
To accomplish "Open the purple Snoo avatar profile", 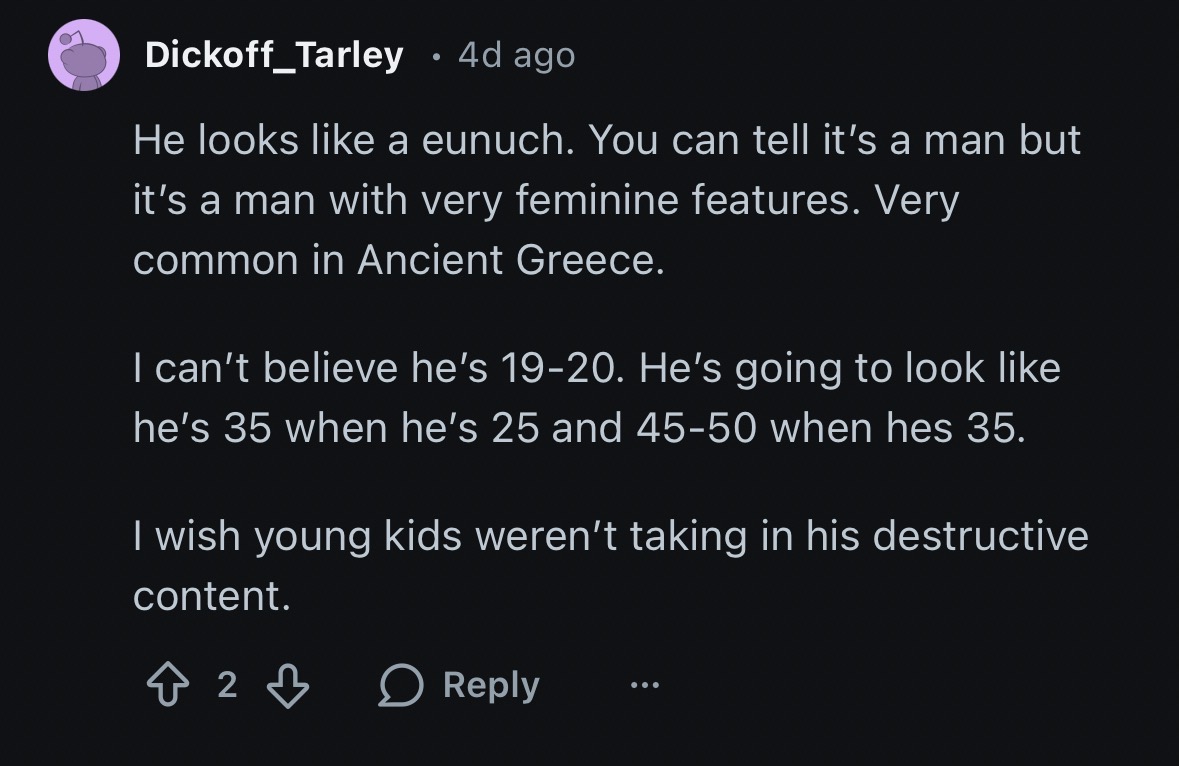I will pos(84,55).
